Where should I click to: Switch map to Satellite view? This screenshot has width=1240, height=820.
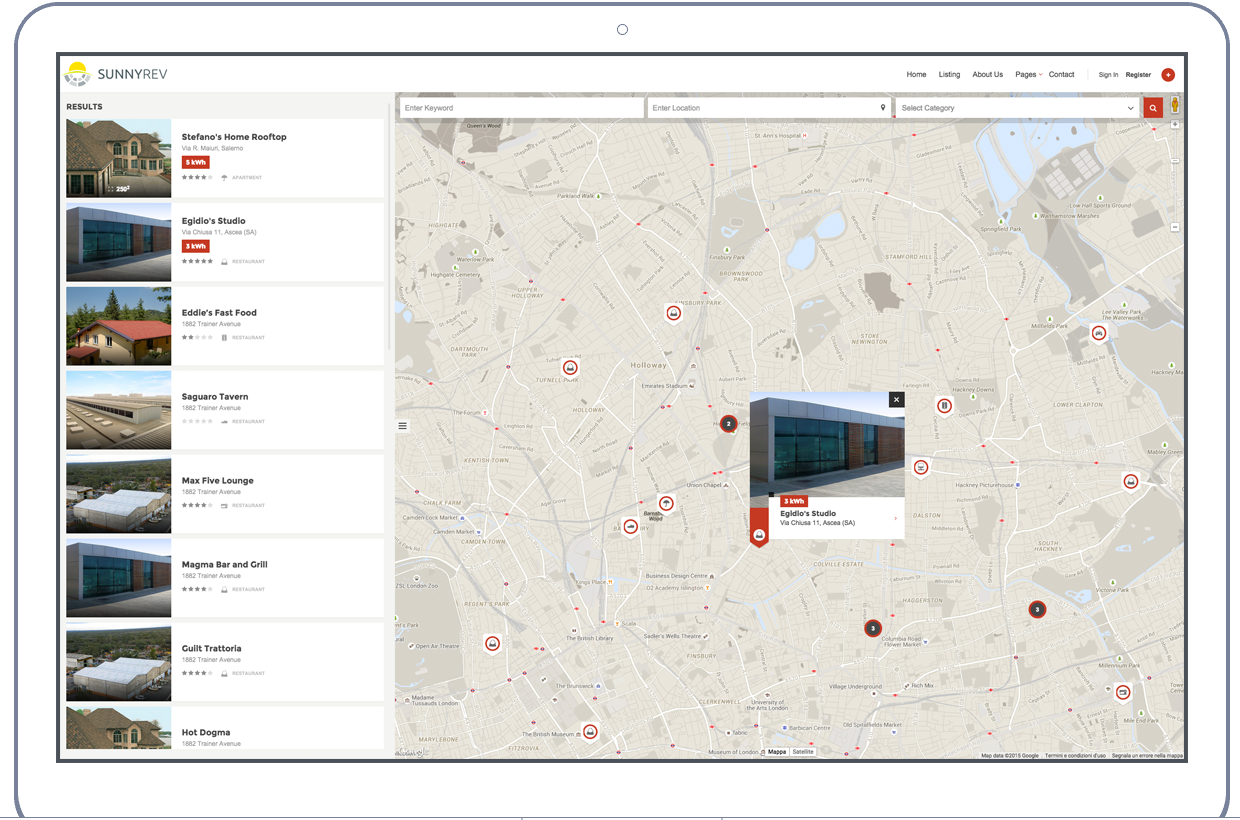(803, 752)
